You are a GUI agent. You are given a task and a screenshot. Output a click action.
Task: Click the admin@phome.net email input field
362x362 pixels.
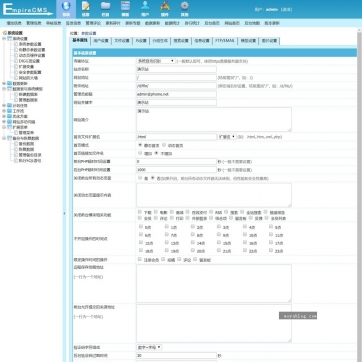176,94
